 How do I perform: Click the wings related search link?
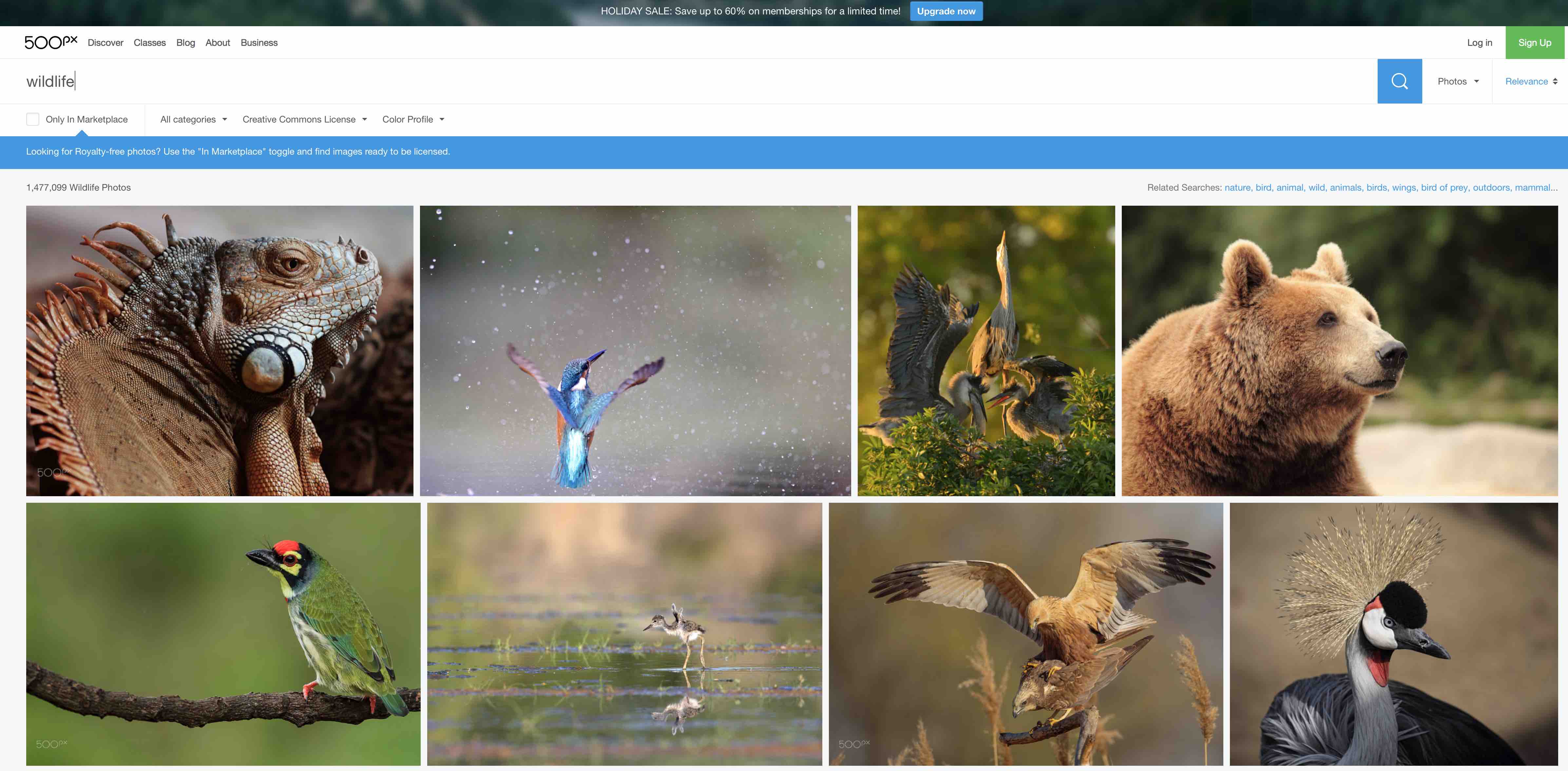pos(1404,187)
